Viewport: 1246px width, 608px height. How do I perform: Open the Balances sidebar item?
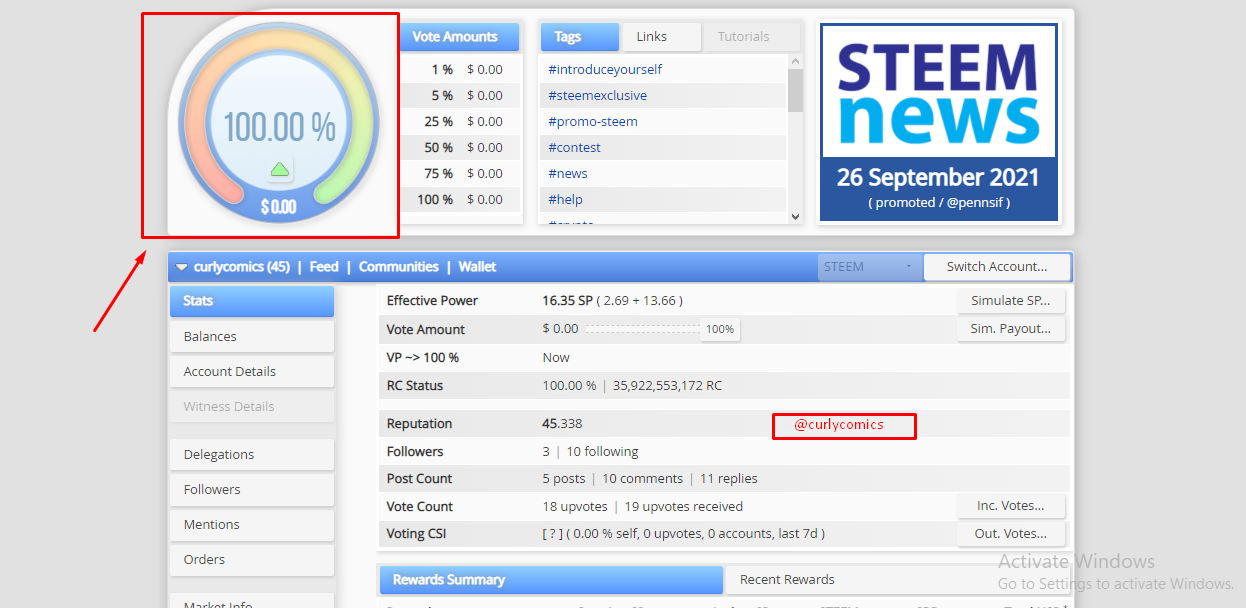click(x=251, y=336)
